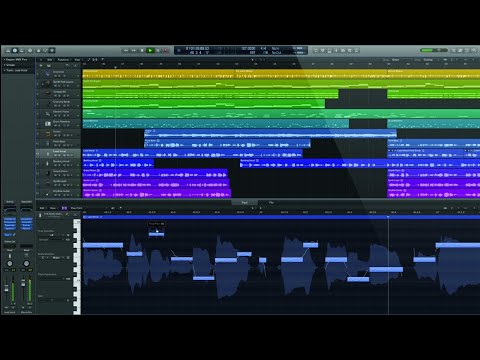Mute the Lead Vocal track
This screenshot has height=360, width=480.
point(55,156)
